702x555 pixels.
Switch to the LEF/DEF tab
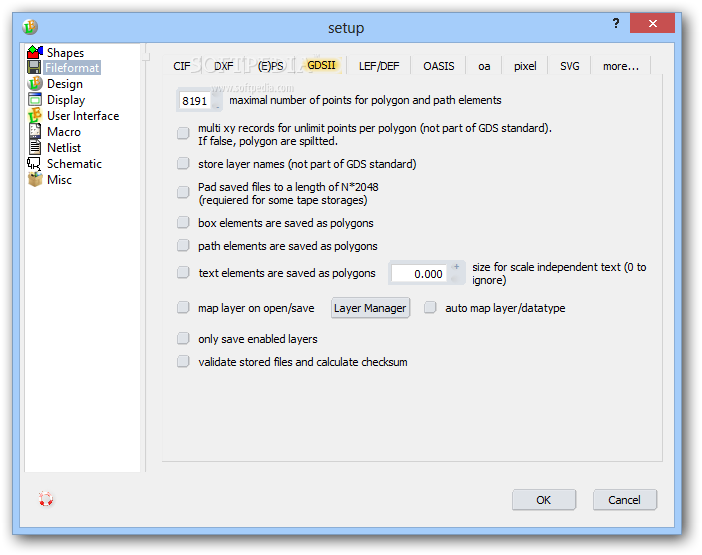point(379,66)
